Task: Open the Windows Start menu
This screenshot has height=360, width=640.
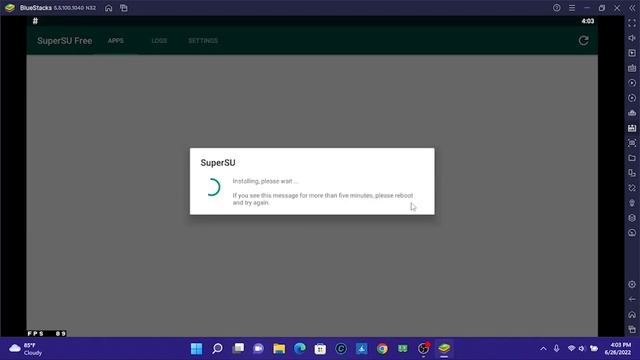Action: 196,349
